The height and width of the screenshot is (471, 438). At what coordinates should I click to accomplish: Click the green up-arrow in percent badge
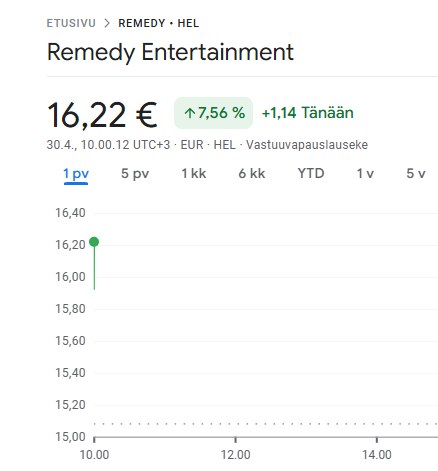pyautogui.click(x=190, y=113)
